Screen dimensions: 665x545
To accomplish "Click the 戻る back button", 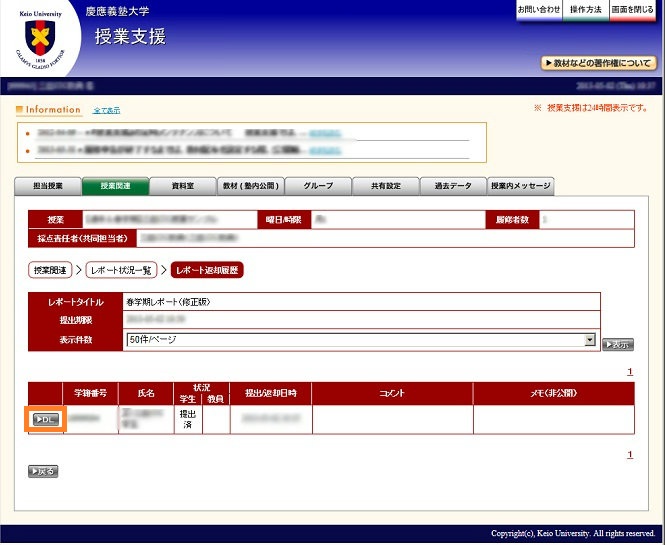I will (x=43, y=471).
